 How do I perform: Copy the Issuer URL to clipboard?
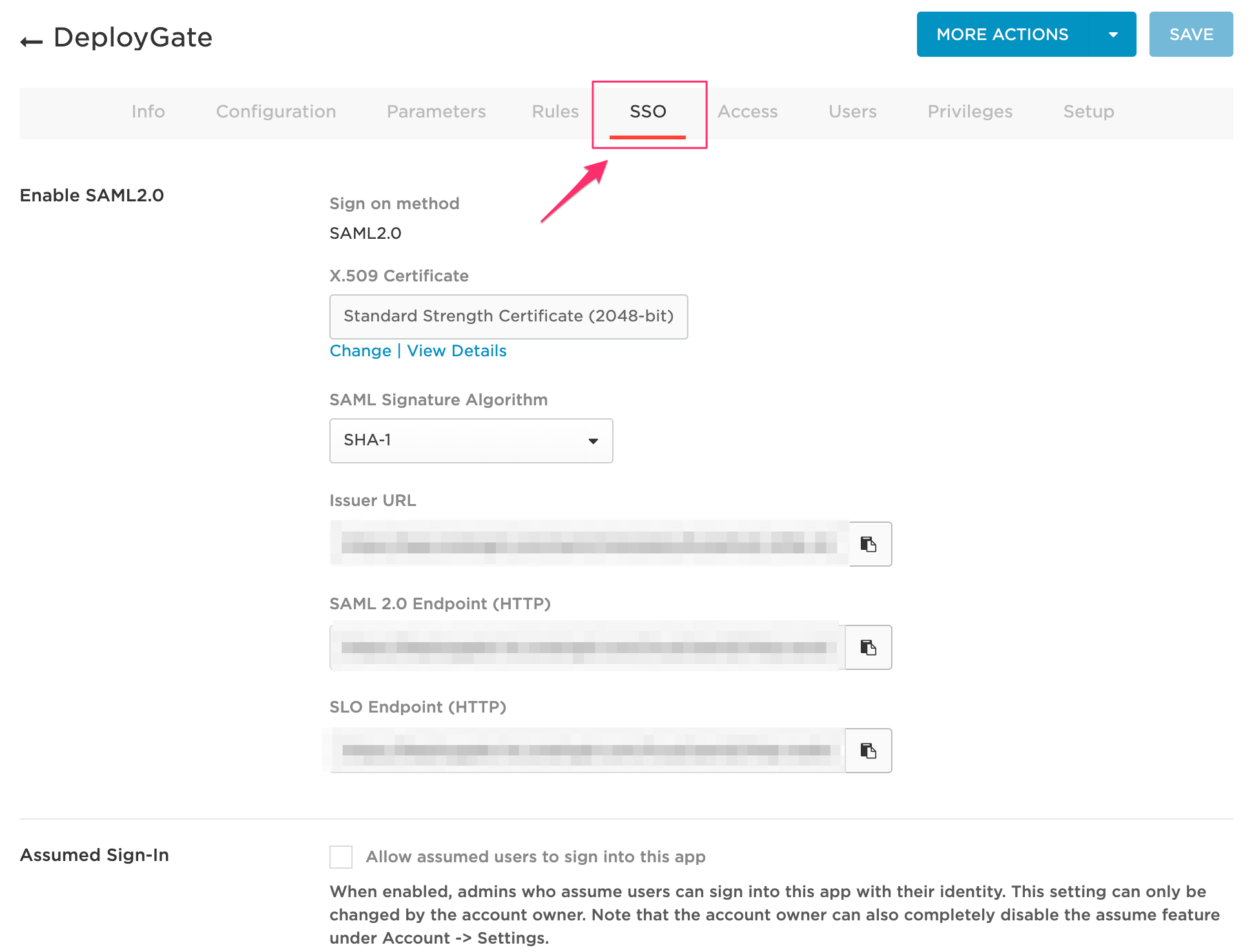pyautogui.click(x=868, y=543)
